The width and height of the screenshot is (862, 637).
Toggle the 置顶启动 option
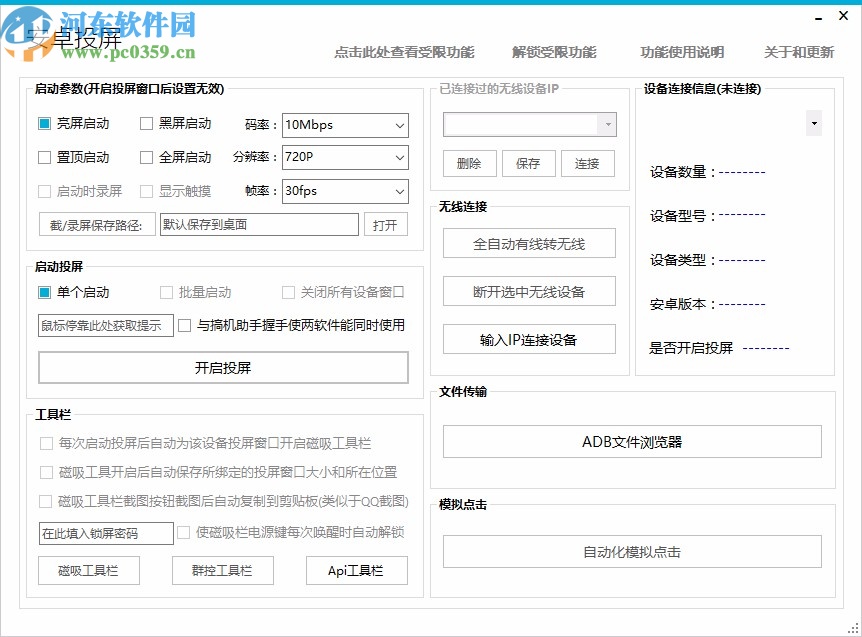point(42,157)
